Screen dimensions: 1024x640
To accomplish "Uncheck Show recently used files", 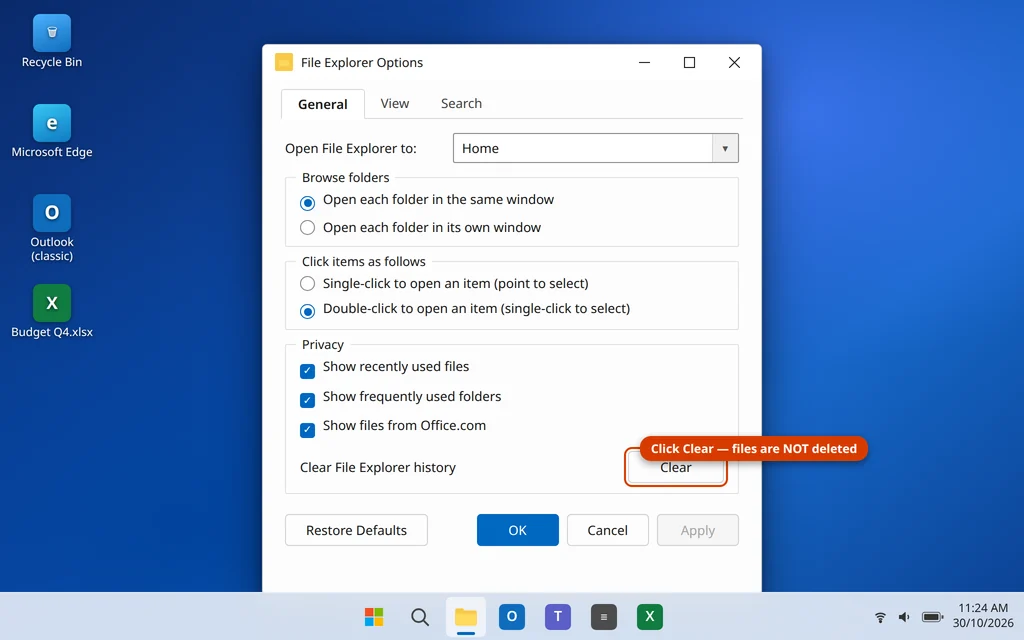I will click(308, 371).
